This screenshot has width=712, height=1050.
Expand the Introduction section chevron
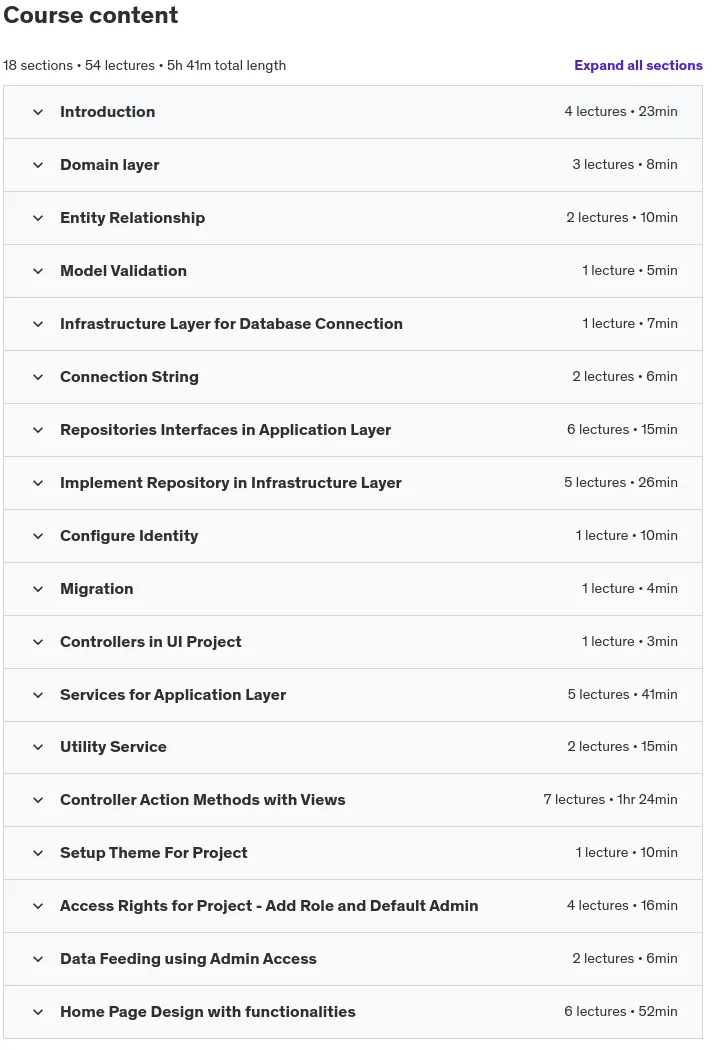tap(38, 112)
